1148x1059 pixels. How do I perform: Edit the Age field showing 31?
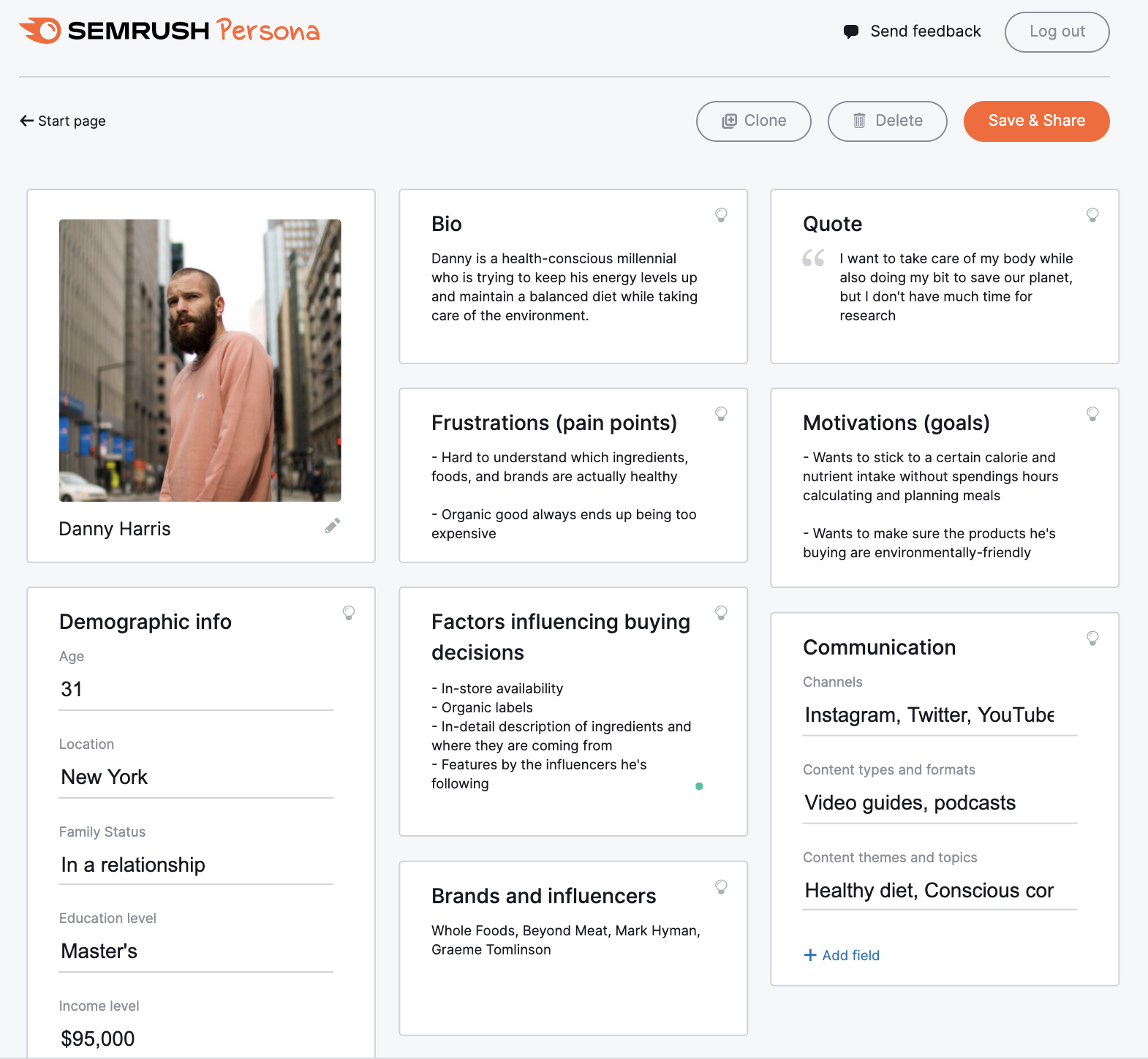[x=196, y=689]
